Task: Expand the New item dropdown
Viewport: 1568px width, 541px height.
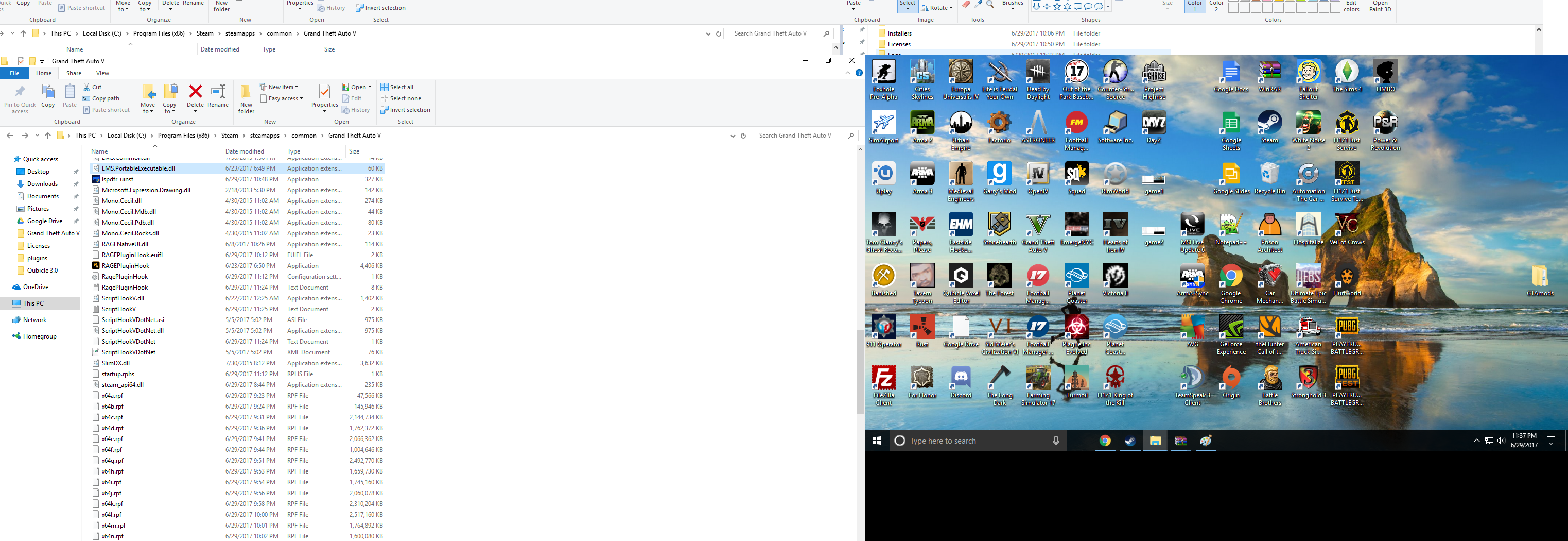Action: (279, 87)
